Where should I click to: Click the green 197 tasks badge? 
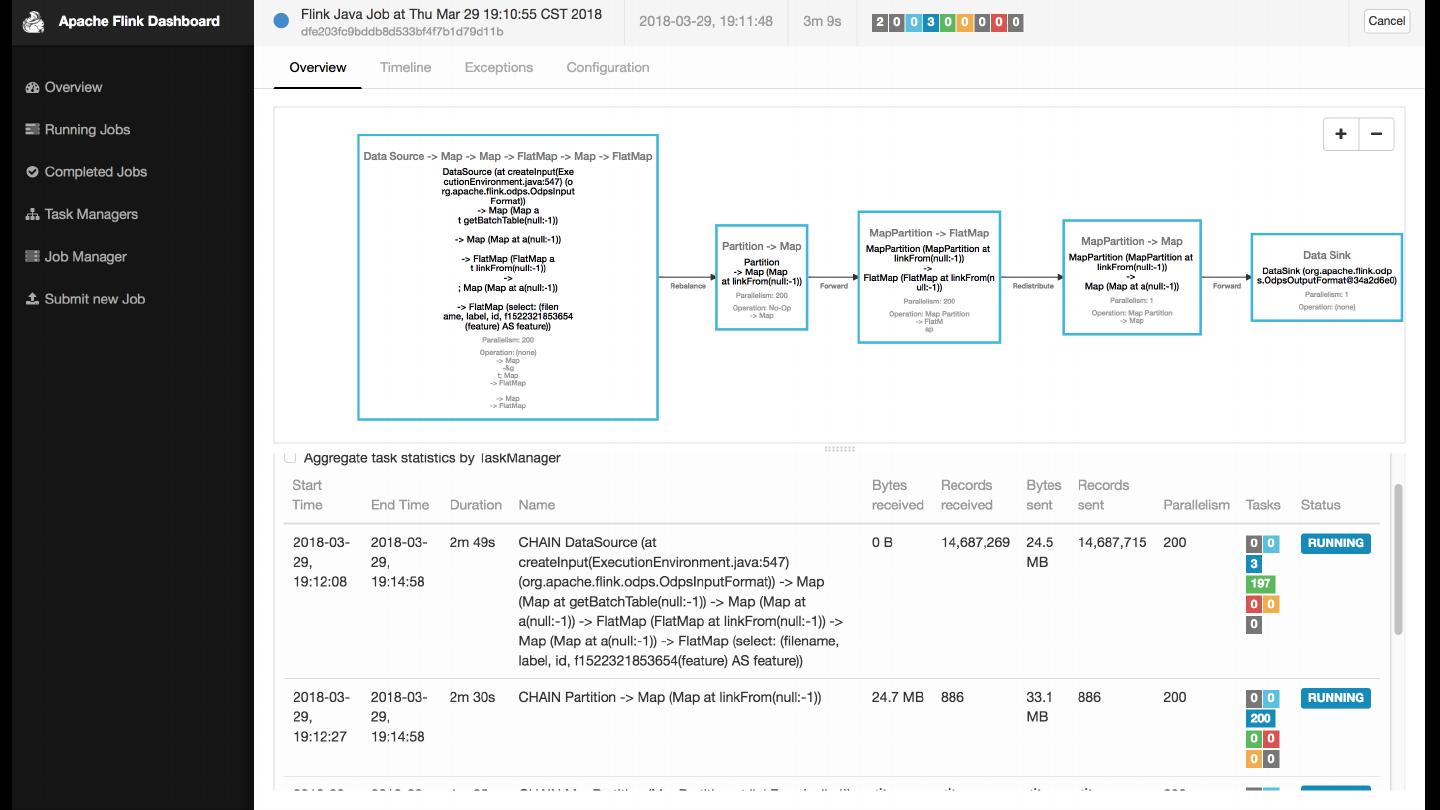[1261, 584]
